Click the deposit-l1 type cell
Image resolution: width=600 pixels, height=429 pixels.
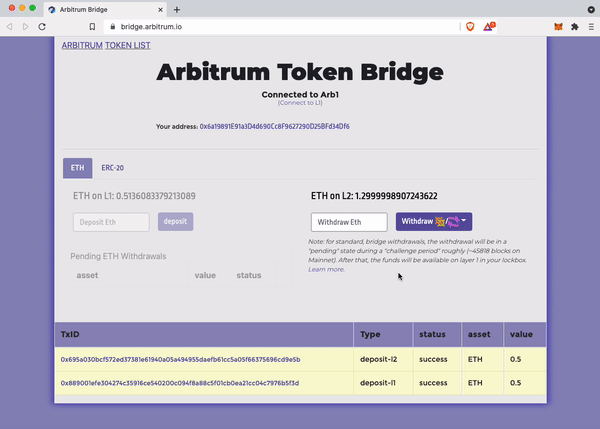[383, 383]
